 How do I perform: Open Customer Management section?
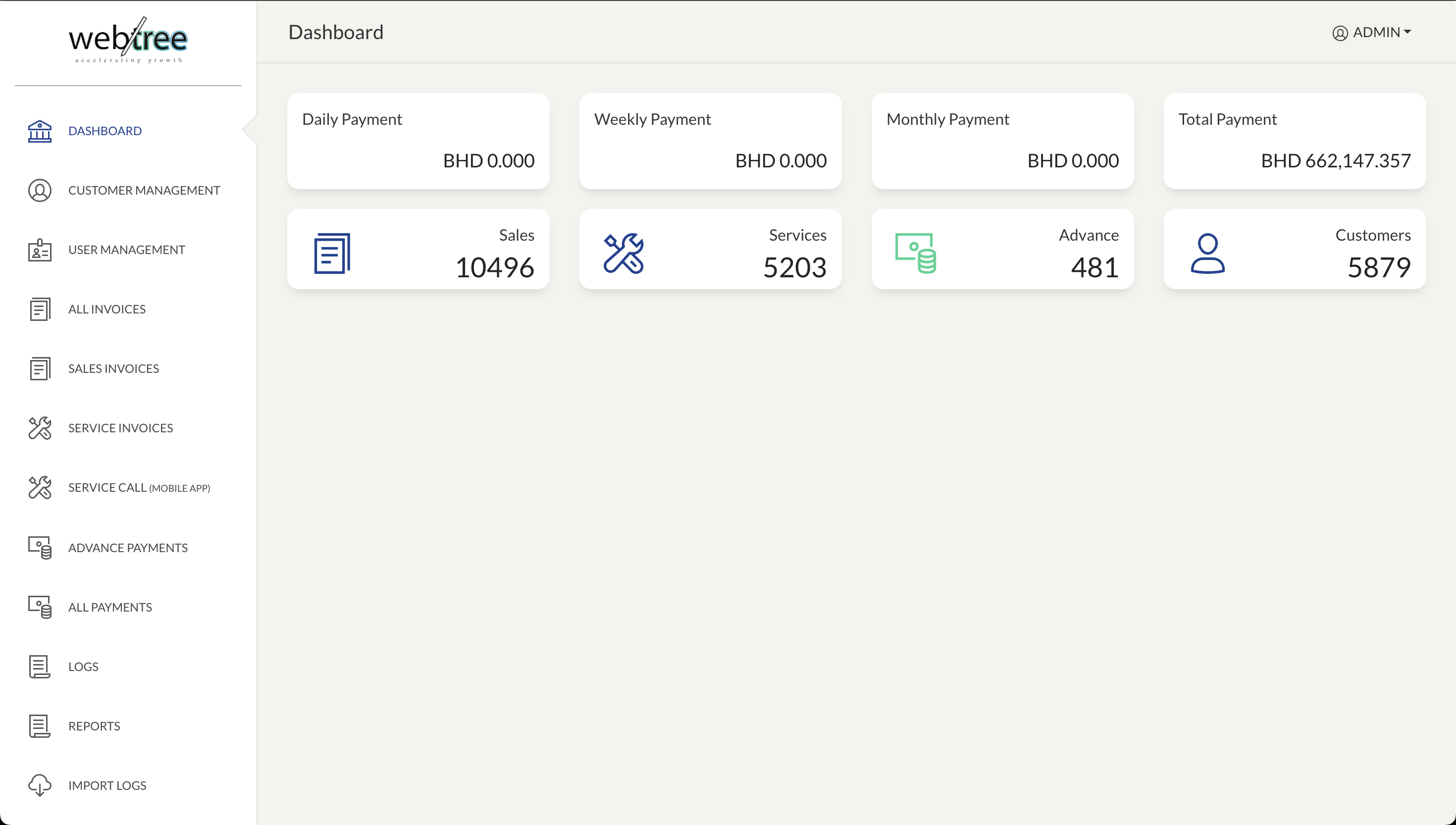143,190
